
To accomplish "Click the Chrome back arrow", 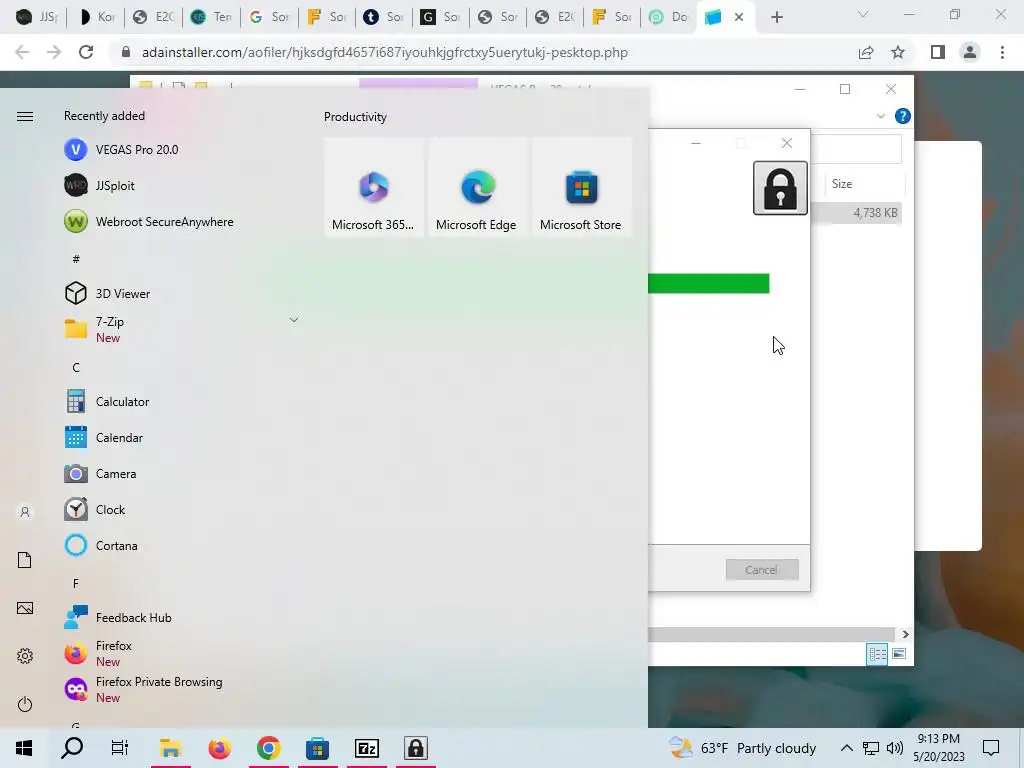I will [x=22, y=52].
